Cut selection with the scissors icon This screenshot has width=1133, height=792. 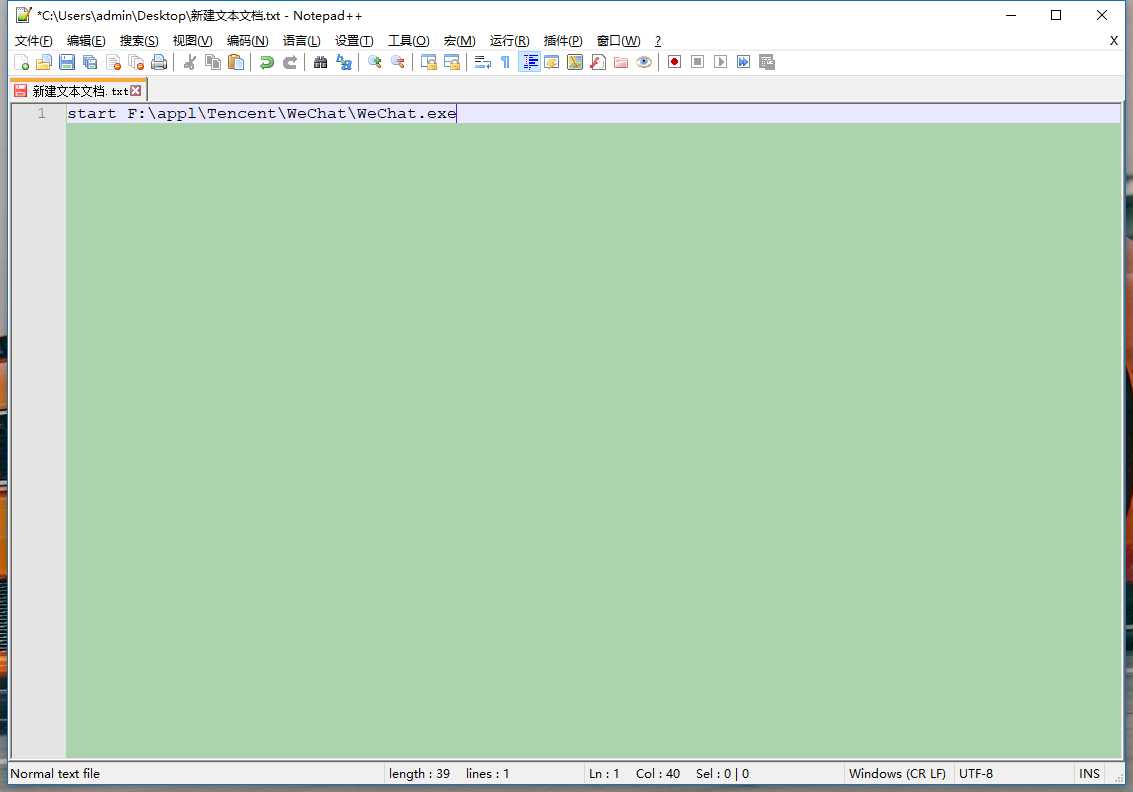point(190,62)
